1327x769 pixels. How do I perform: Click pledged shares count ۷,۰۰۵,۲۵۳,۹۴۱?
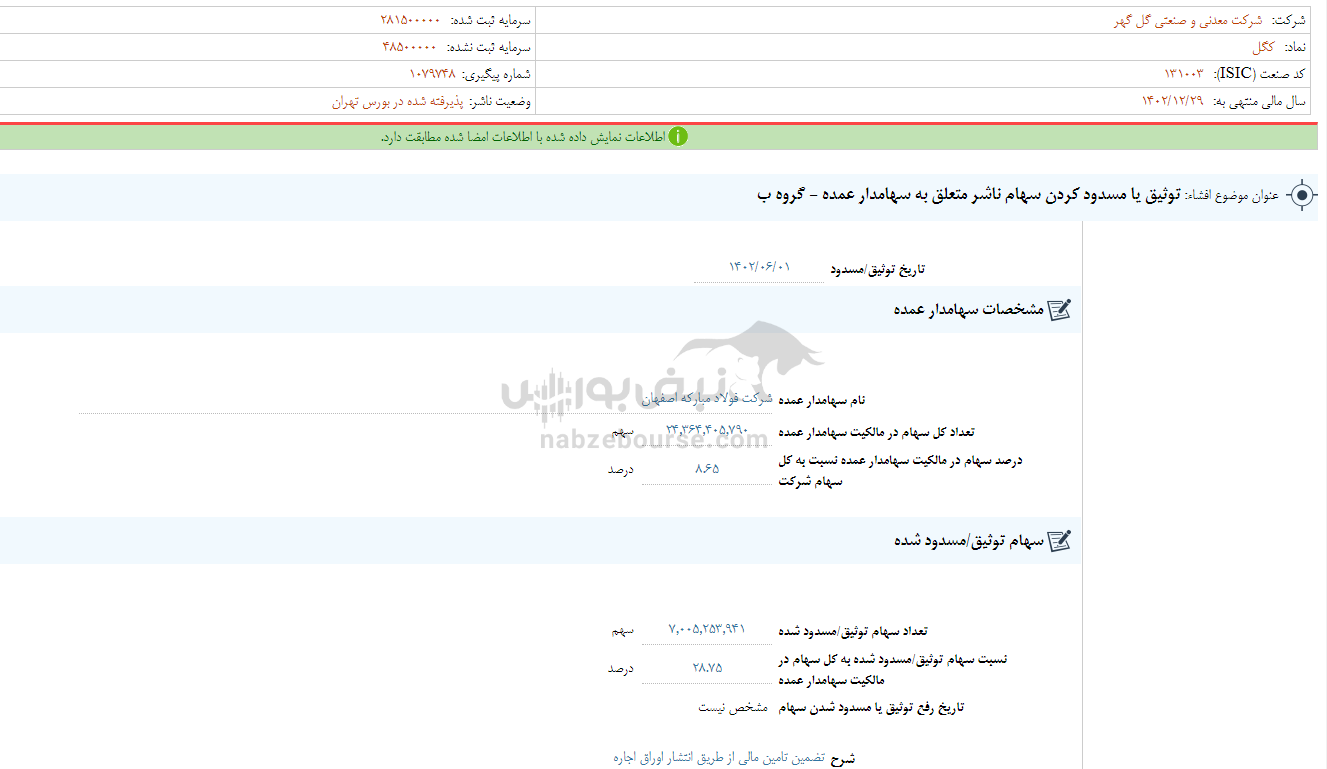[x=707, y=629]
